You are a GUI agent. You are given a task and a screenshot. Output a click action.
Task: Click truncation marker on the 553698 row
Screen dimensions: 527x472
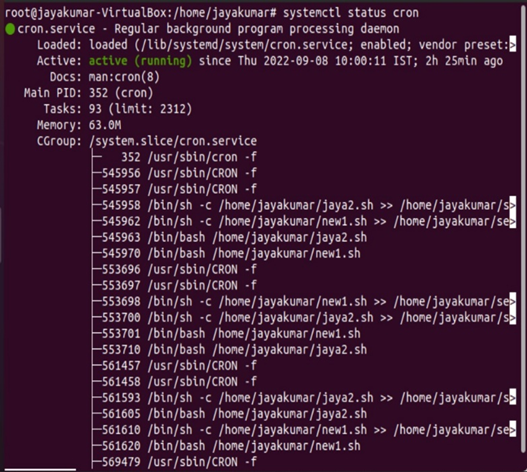(513, 302)
